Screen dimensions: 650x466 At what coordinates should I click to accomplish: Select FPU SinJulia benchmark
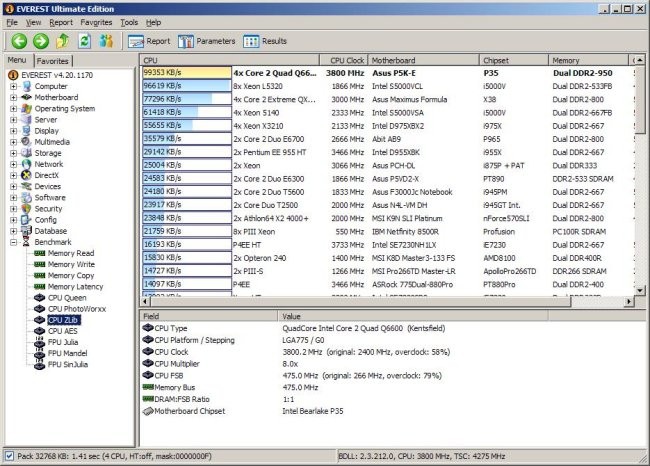[x=68, y=365]
